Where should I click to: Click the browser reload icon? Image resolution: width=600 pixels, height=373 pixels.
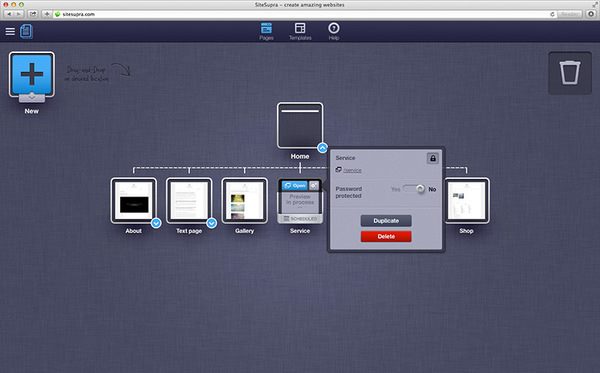(x=552, y=14)
